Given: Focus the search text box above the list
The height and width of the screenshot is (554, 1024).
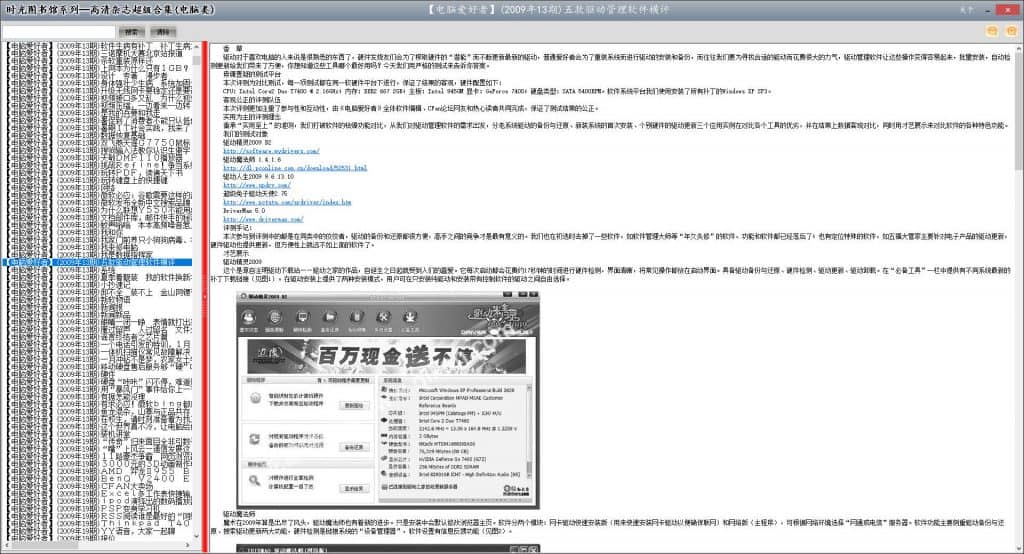Looking at the screenshot, I should pyautogui.click(x=58, y=32).
